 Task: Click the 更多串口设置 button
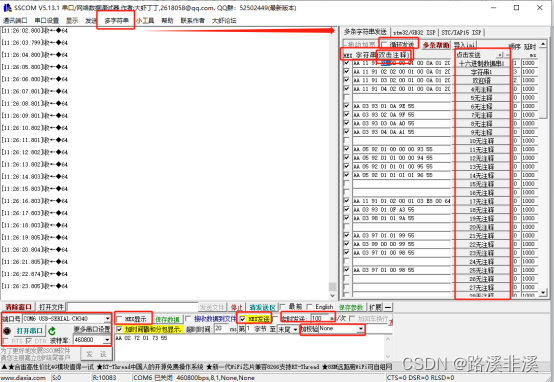(92, 329)
